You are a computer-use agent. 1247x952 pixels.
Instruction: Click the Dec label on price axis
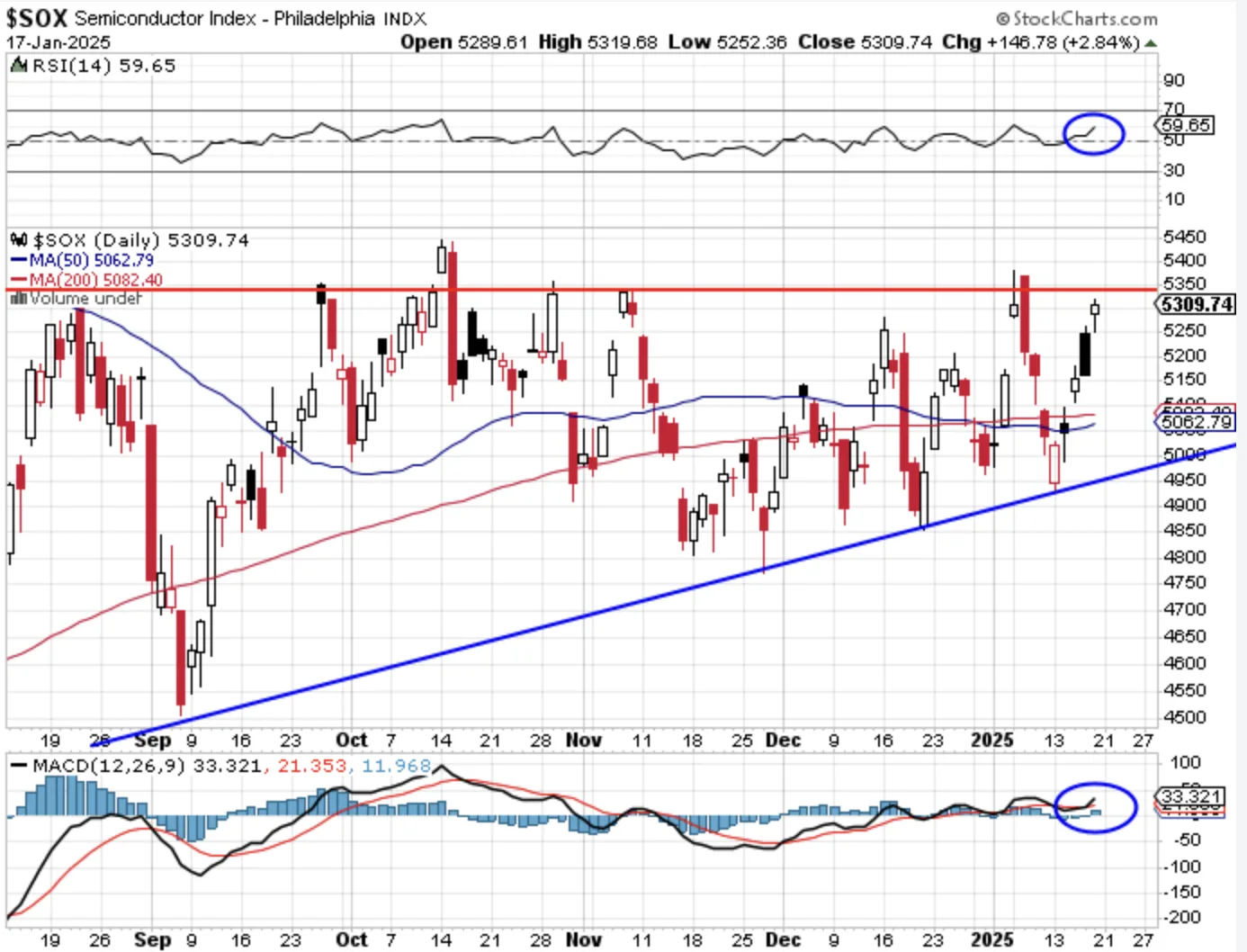(783, 740)
